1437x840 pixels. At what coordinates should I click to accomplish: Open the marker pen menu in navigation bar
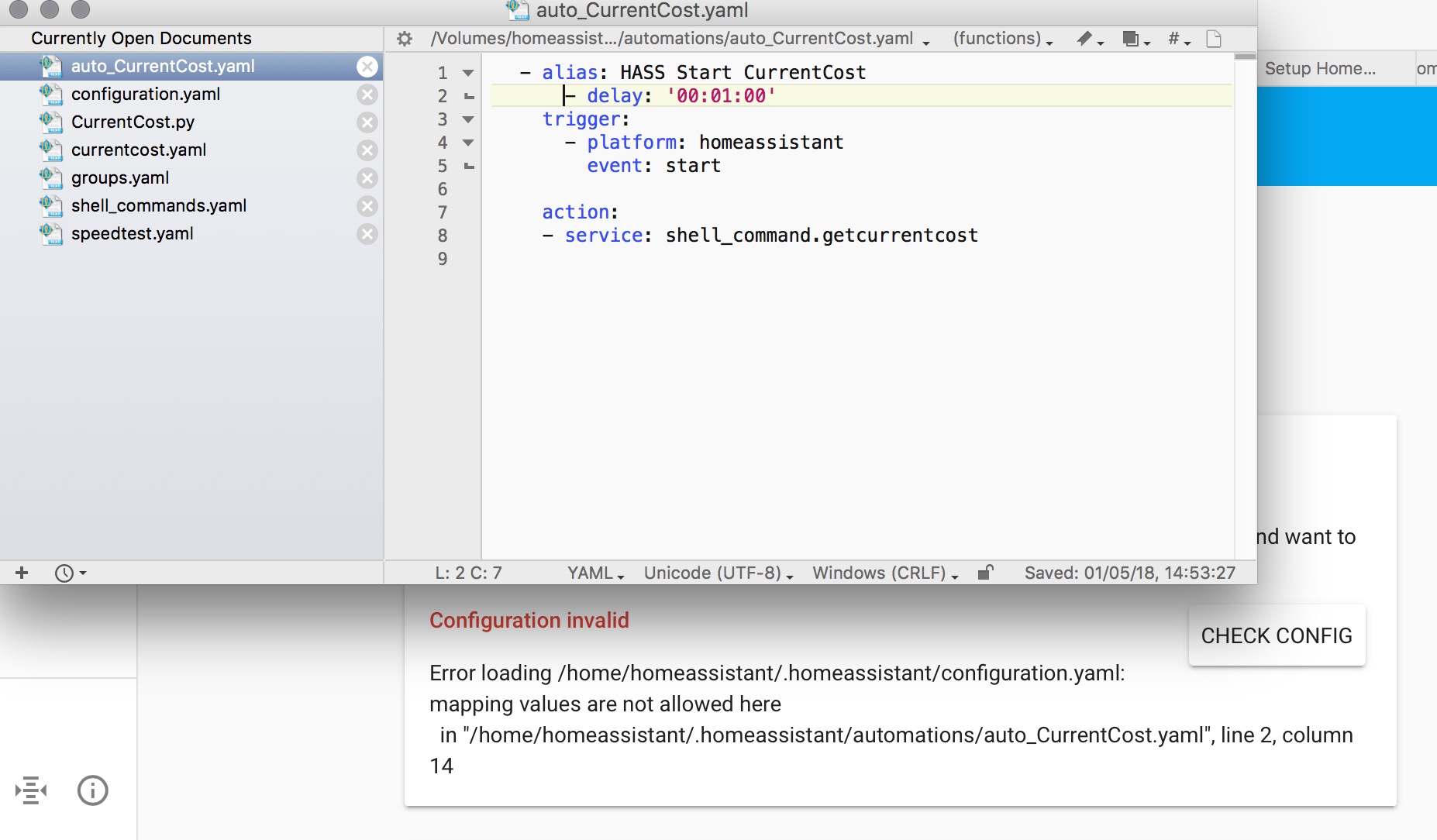(x=1090, y=39)
